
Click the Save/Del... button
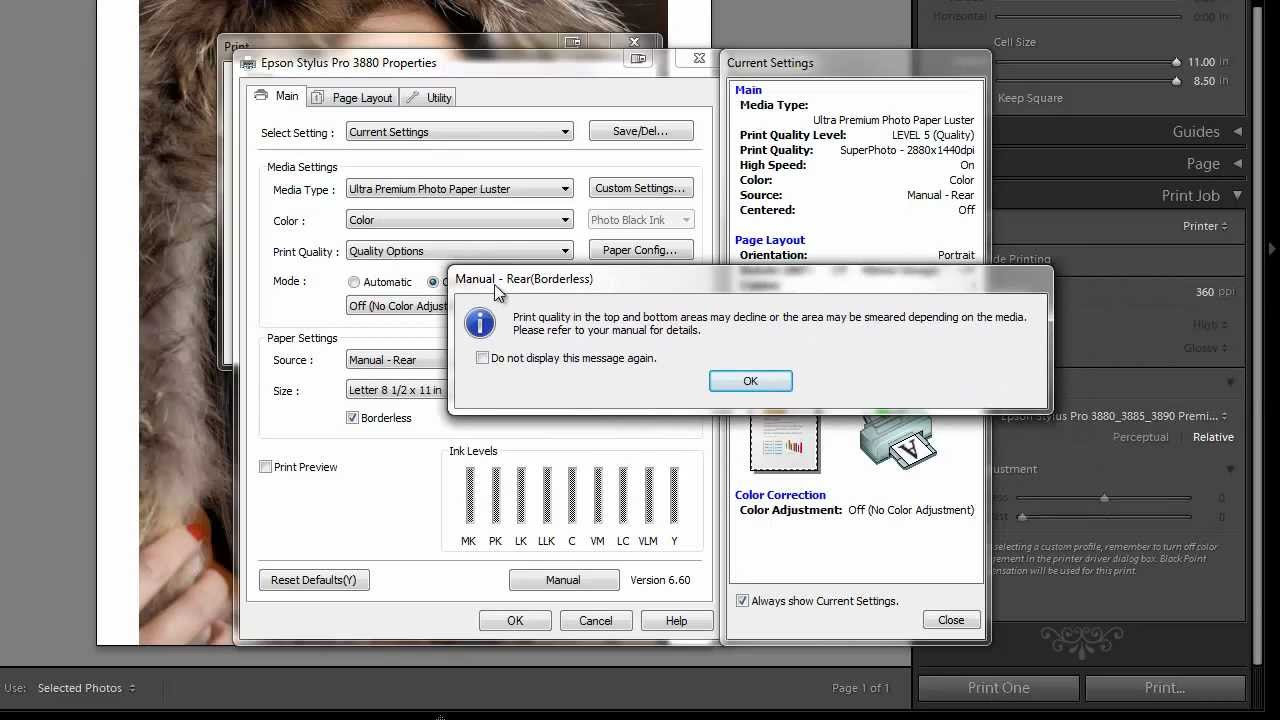640,131
